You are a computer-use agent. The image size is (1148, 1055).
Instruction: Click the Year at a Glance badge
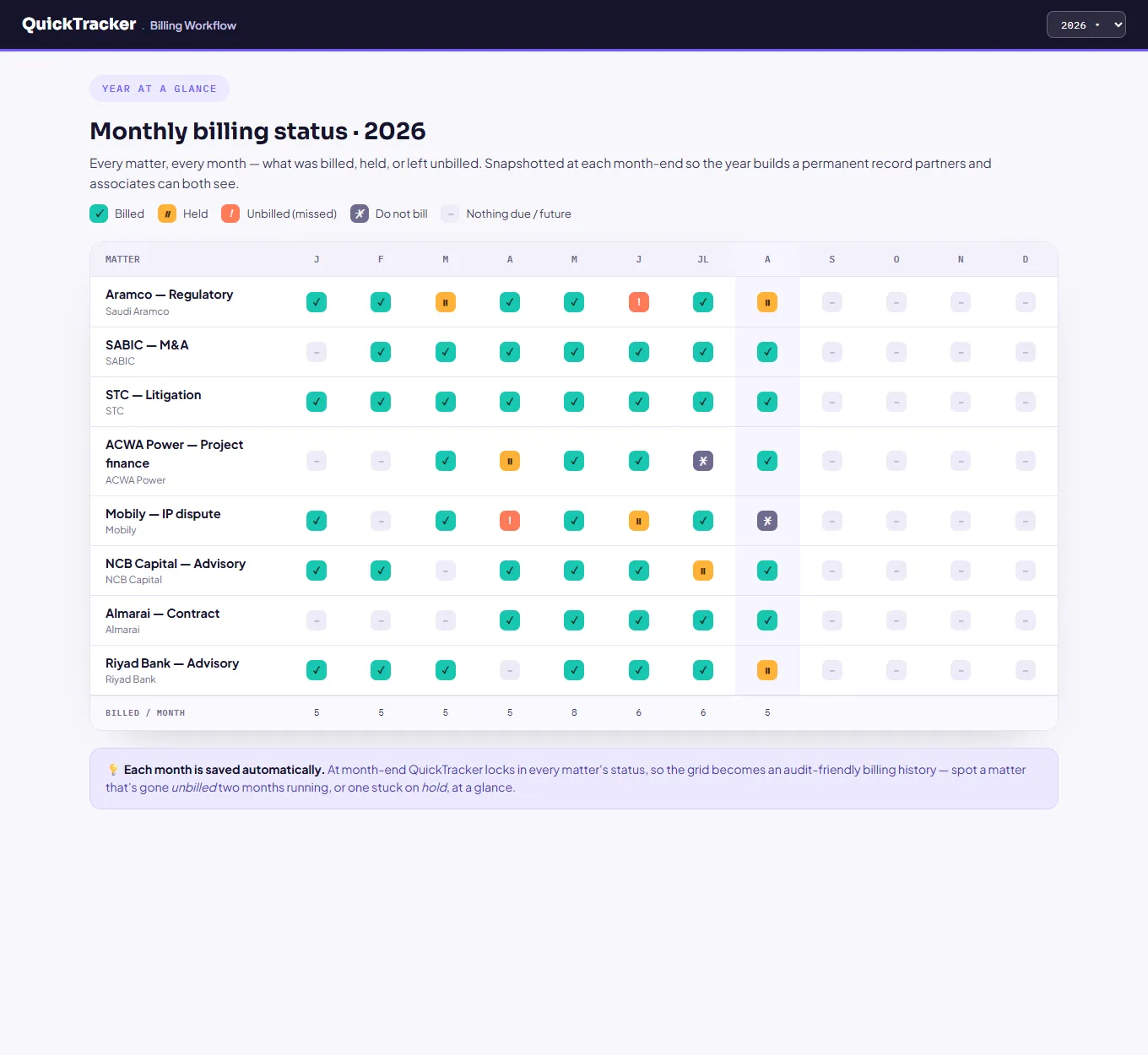click(160, 89)
